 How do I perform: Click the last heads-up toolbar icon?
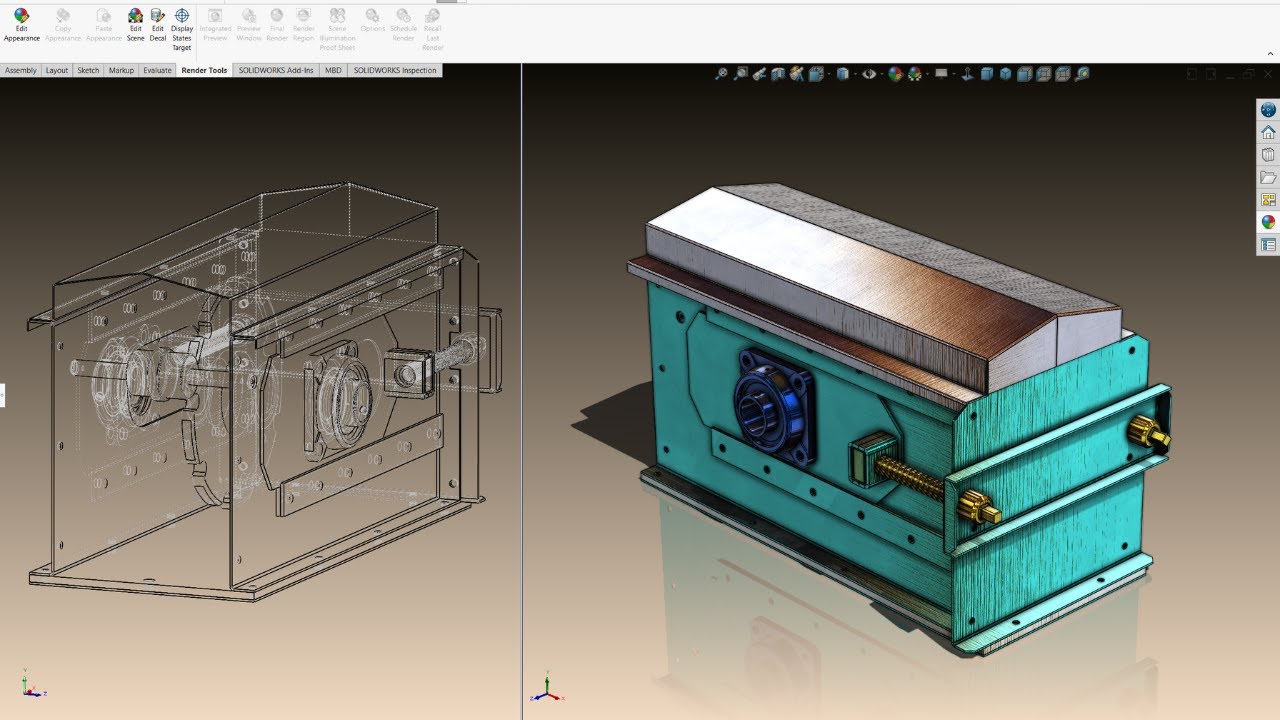(x=1081, y=74)
